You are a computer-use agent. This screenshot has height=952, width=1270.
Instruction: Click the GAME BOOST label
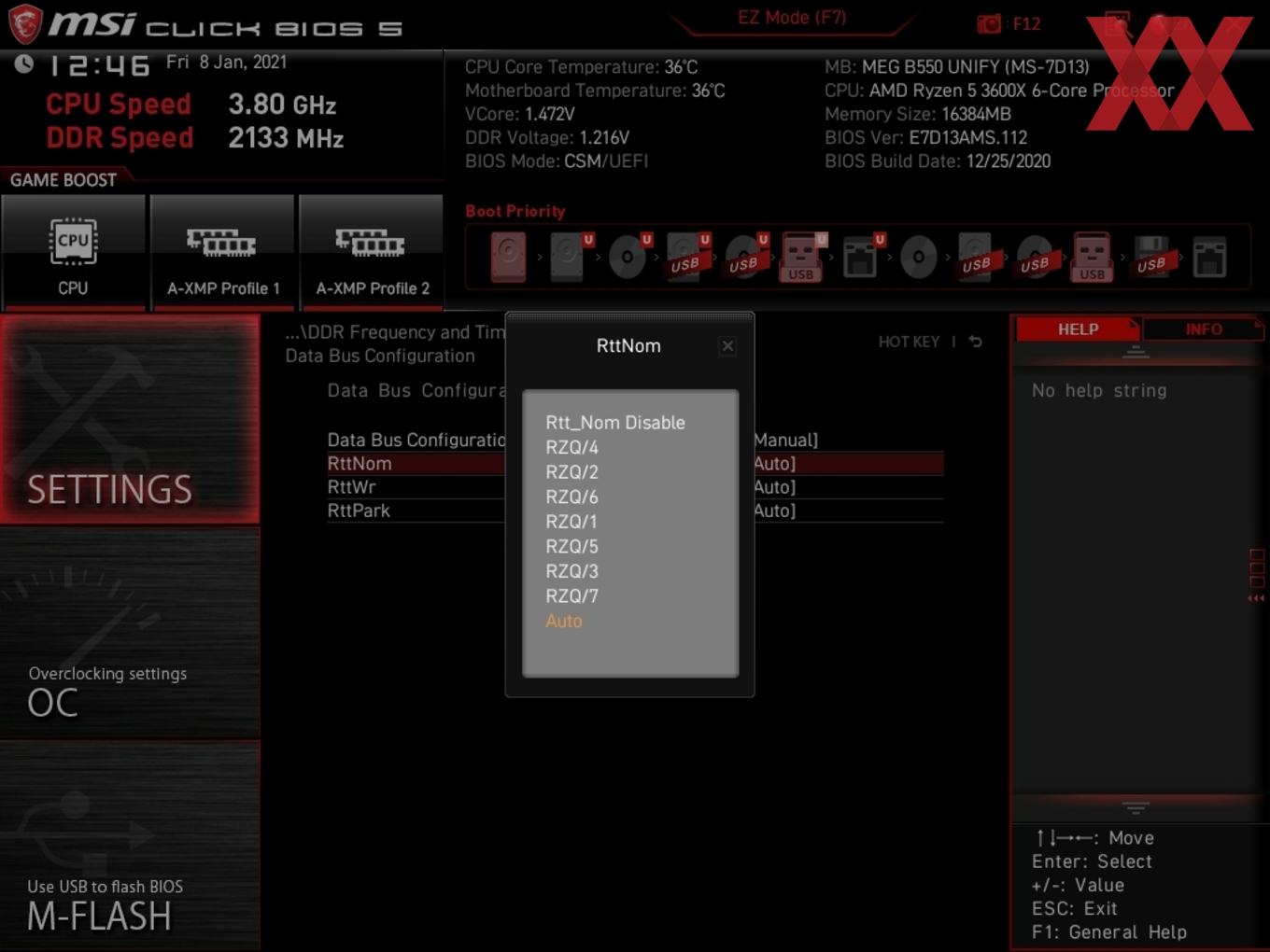[x=63, y=180]
